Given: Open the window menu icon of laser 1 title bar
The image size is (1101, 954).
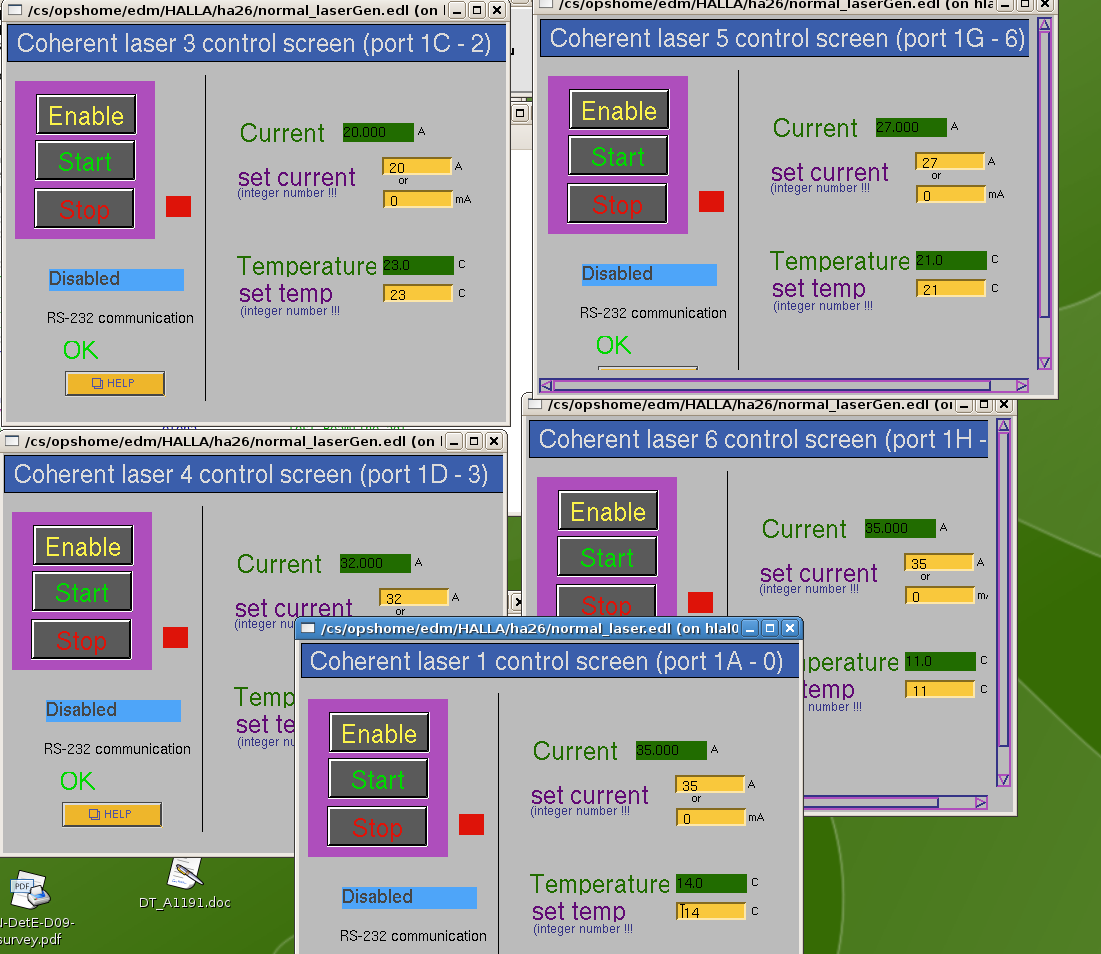Looking at the screenshot, I should [x=308, y=628].
